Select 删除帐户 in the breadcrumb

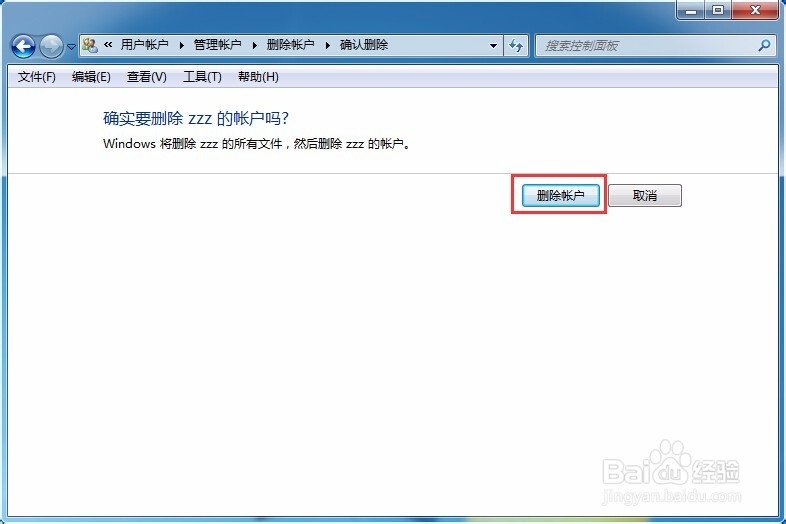point(291,45)
